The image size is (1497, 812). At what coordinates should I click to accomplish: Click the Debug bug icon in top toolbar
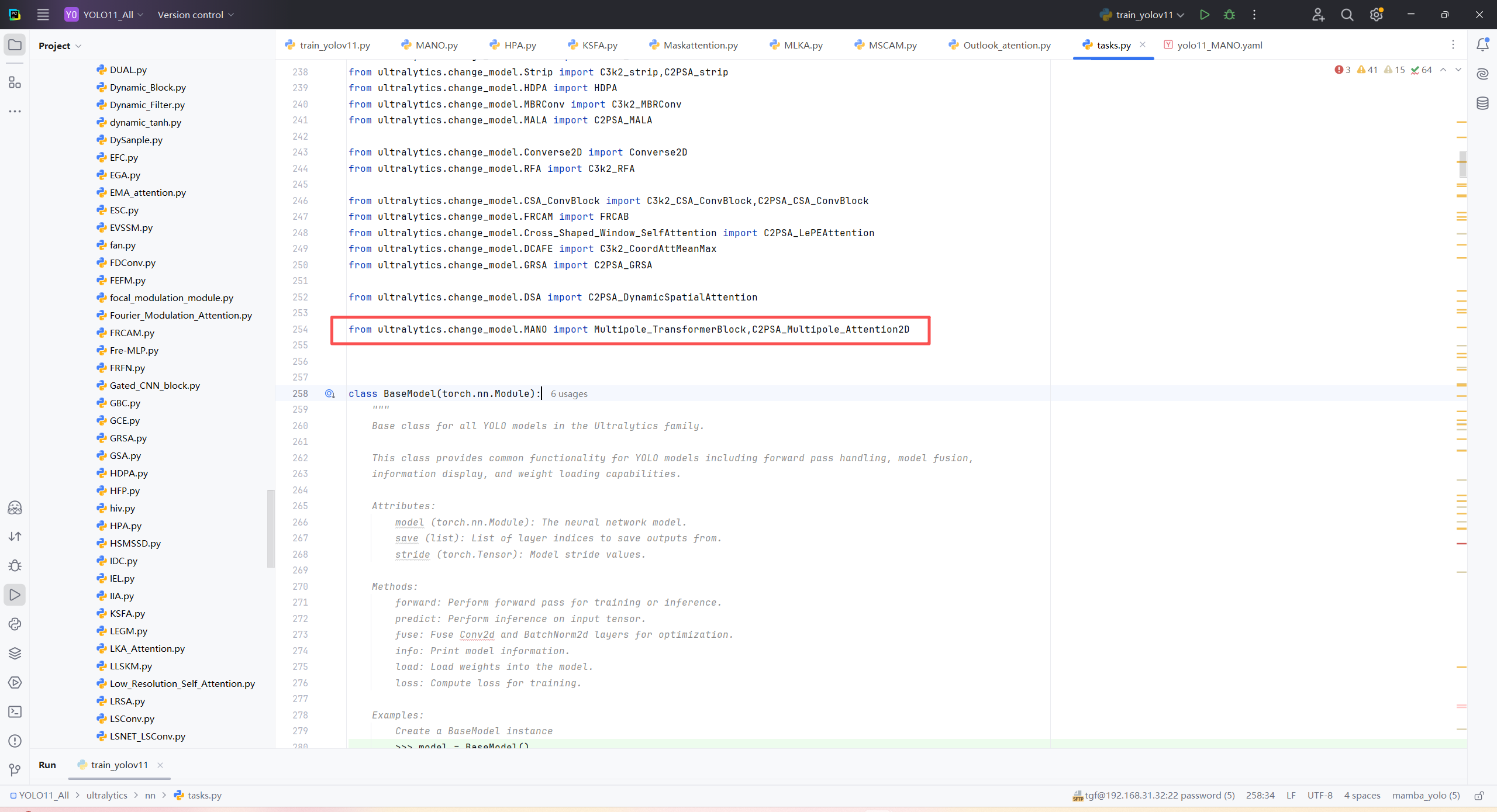[1229, 15]
